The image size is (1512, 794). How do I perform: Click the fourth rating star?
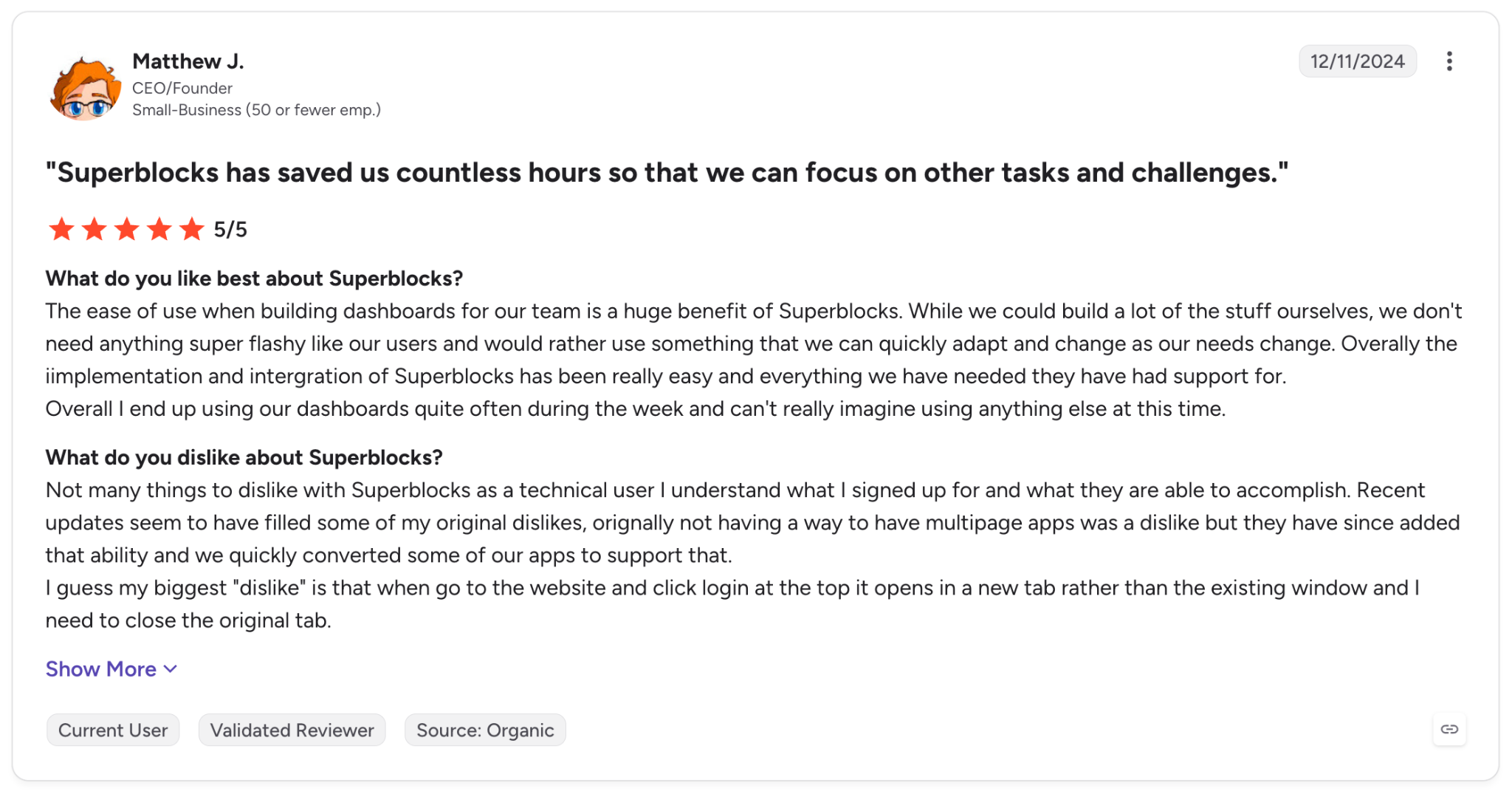(159, 229)
